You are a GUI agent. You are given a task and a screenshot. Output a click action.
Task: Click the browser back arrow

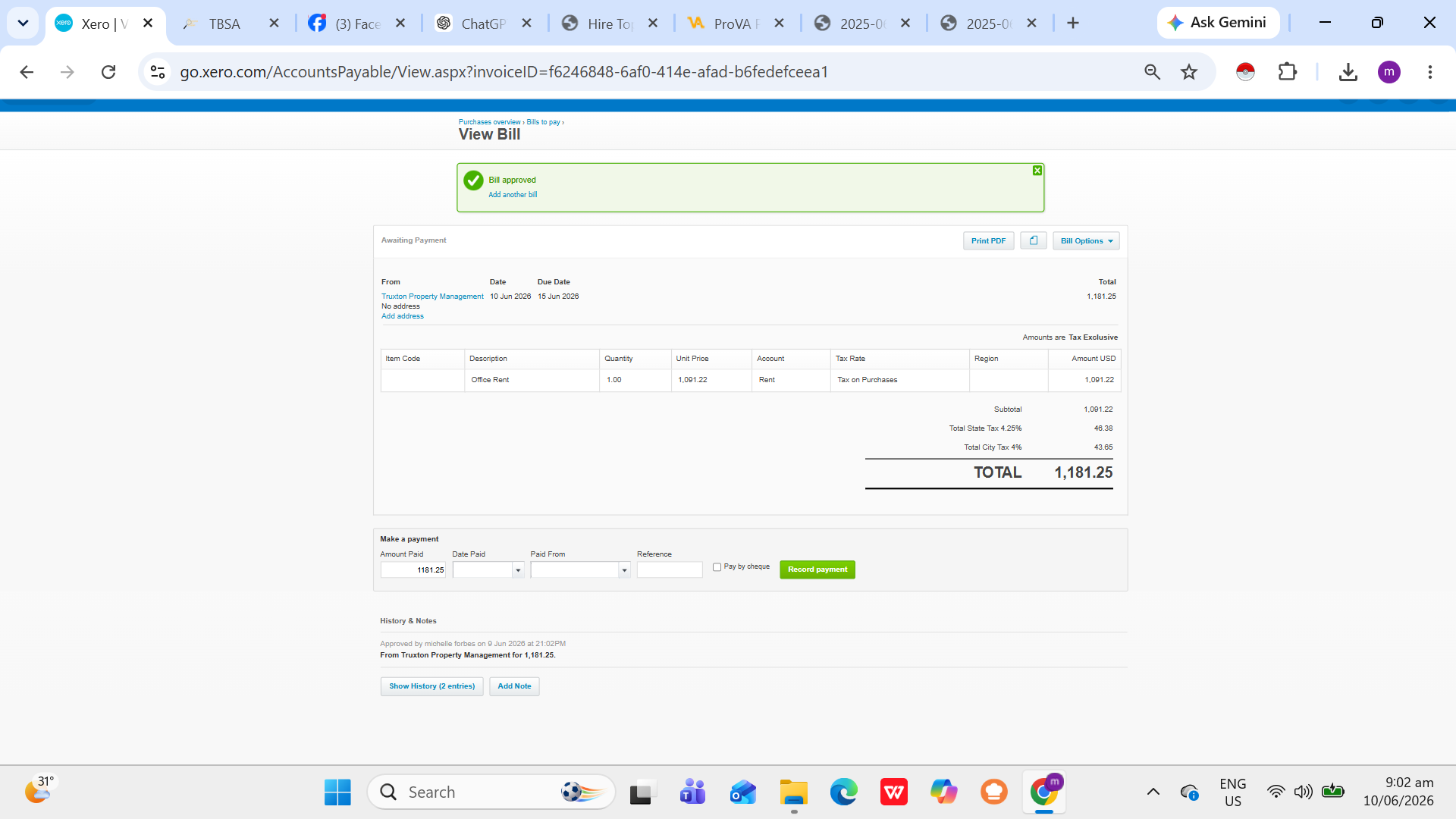coord(27,72)
